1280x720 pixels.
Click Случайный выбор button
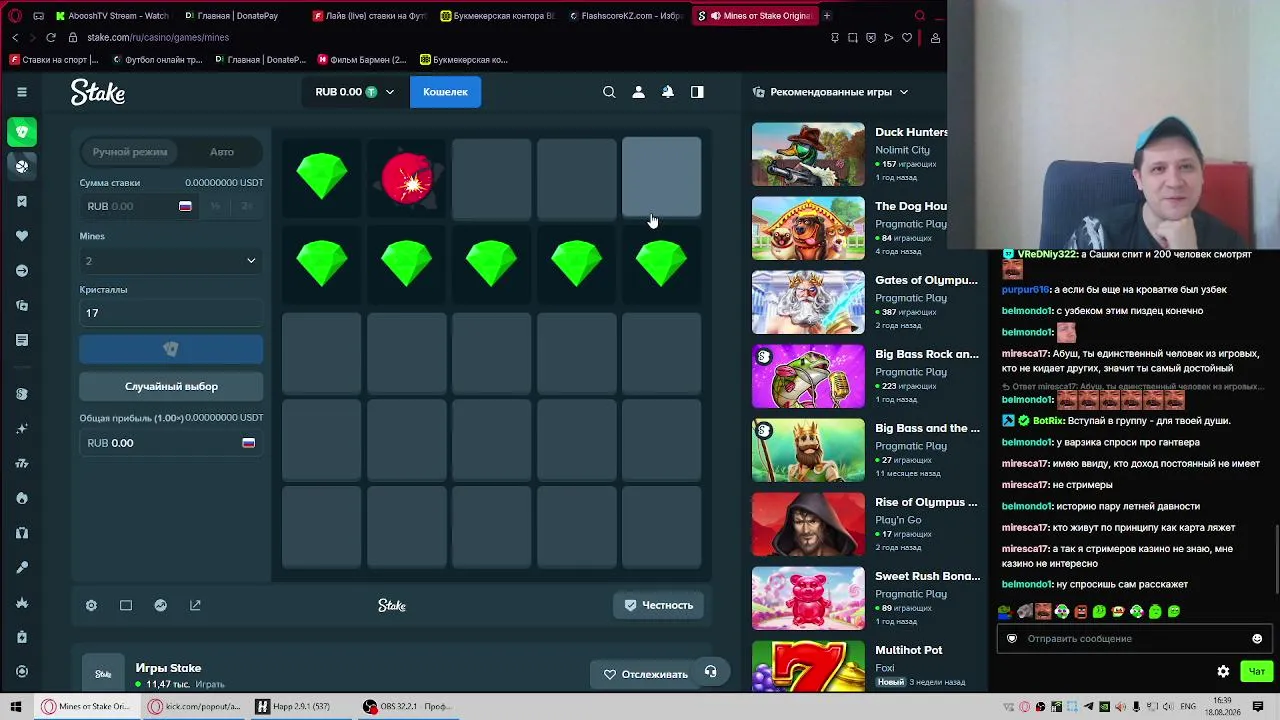click(171, 386)
